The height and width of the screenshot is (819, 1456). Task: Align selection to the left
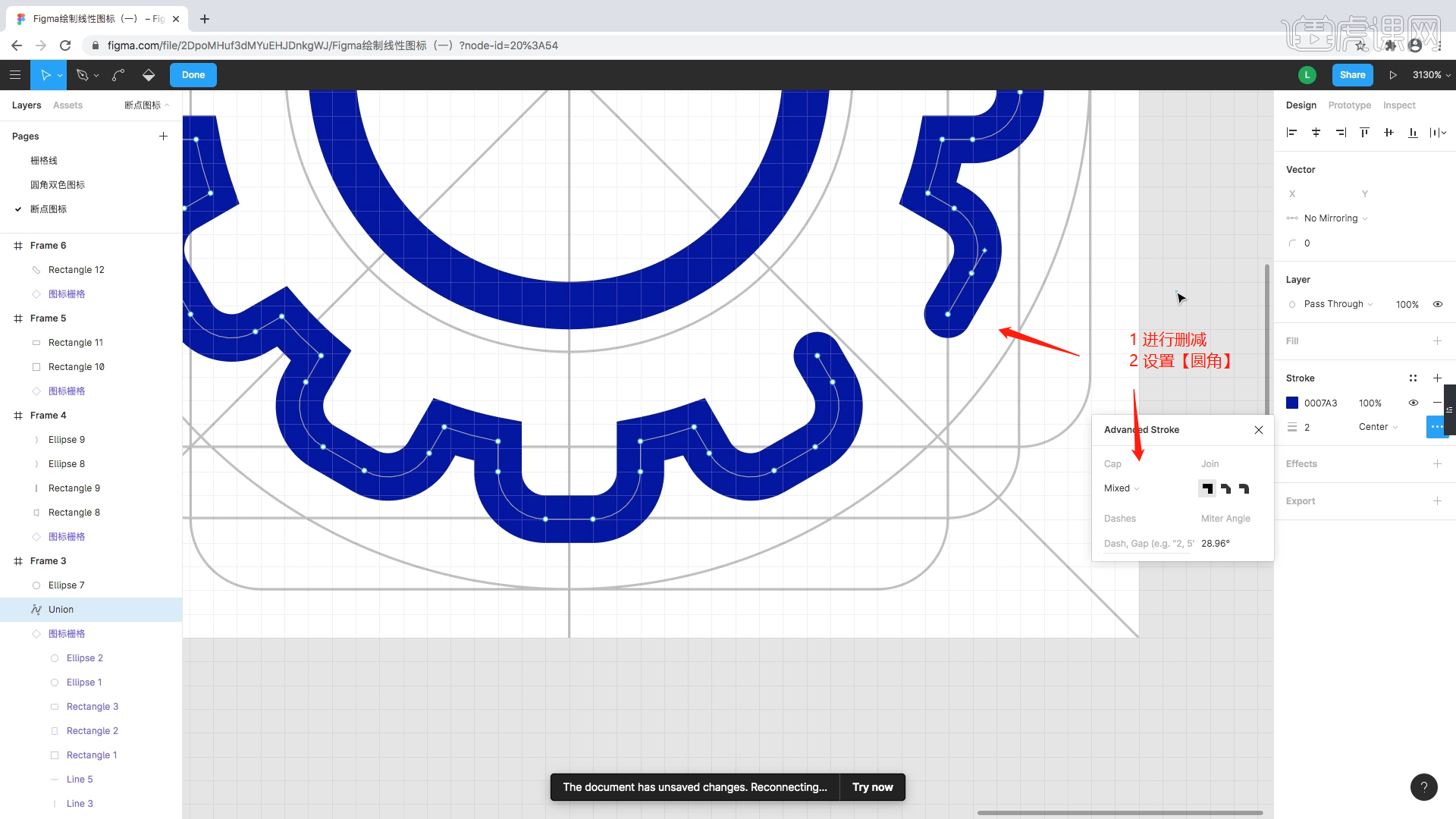[x=1291, y=133]
